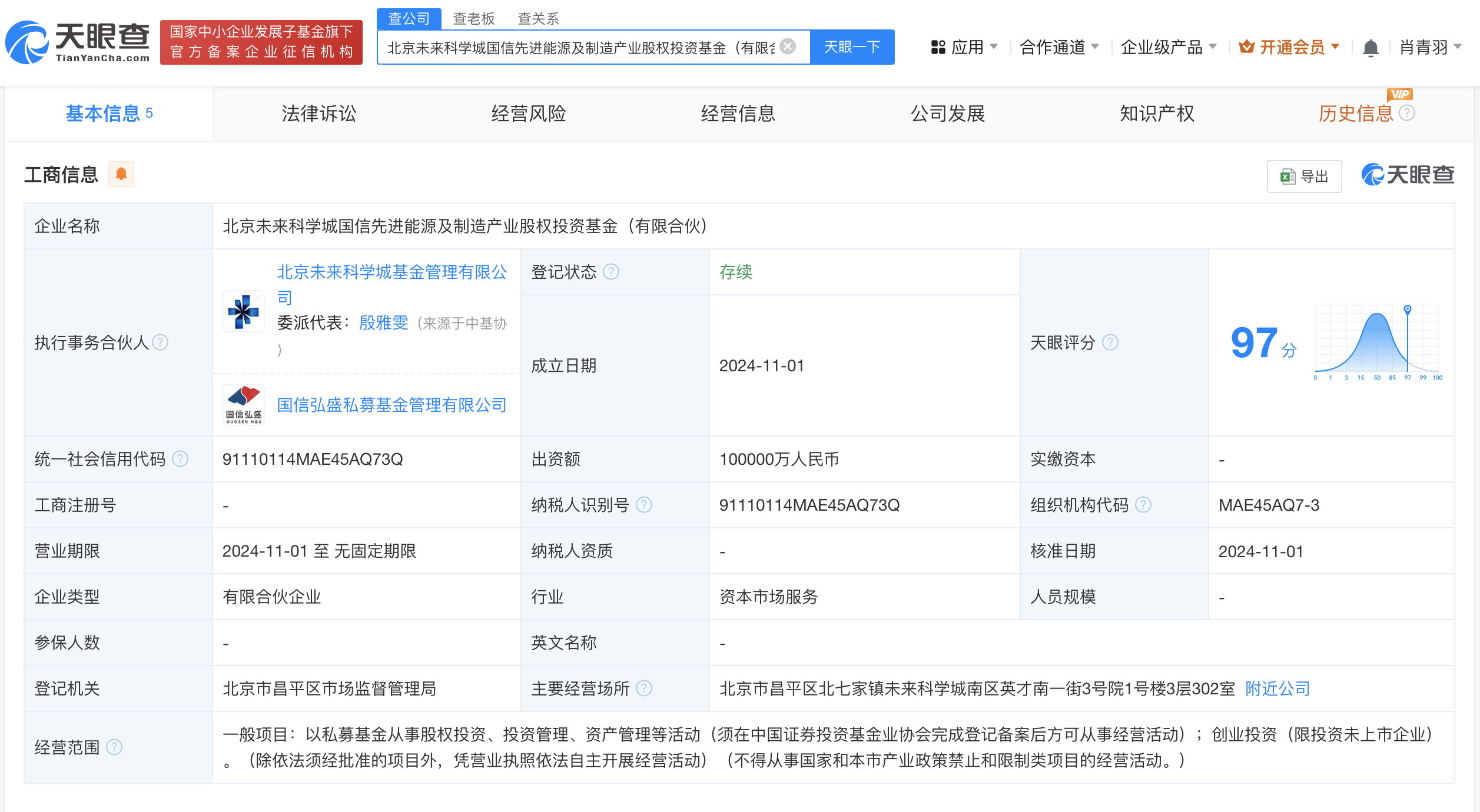This screenshot has width=1480, height=812.
Task: Select the 查老板 search tab
Action: [473, 19]
